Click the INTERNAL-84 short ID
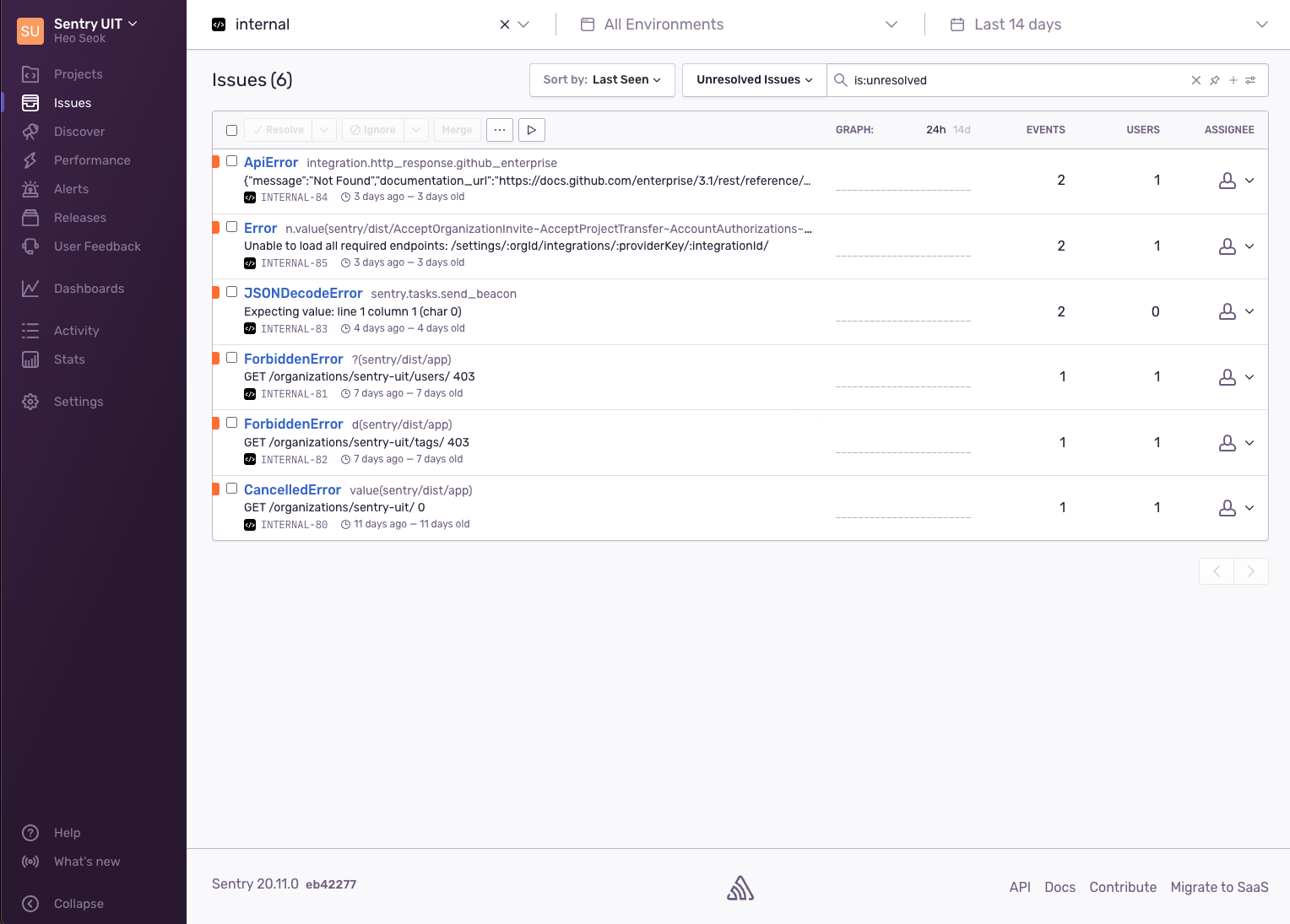This screenshot has width=1290, height=924. tap(295, 197)
